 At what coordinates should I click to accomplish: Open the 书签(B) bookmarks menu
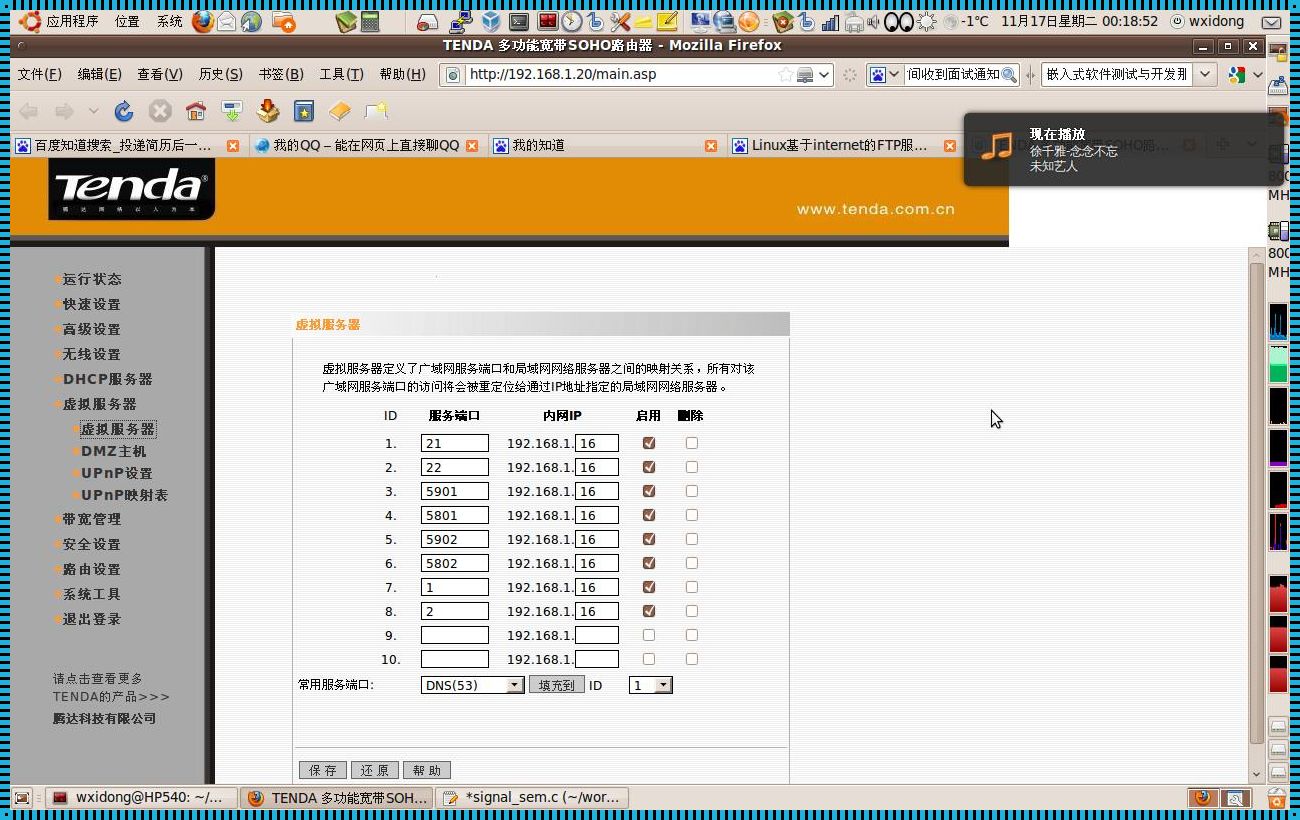(281, 74)
